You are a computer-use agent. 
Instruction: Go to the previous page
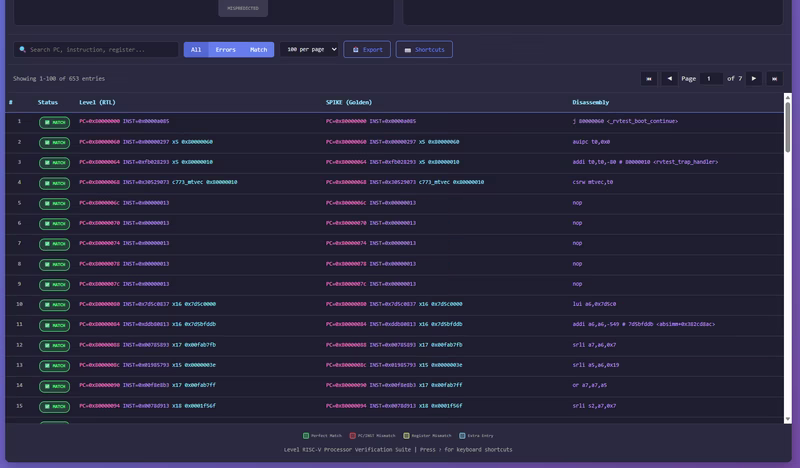tap(670, 78)
